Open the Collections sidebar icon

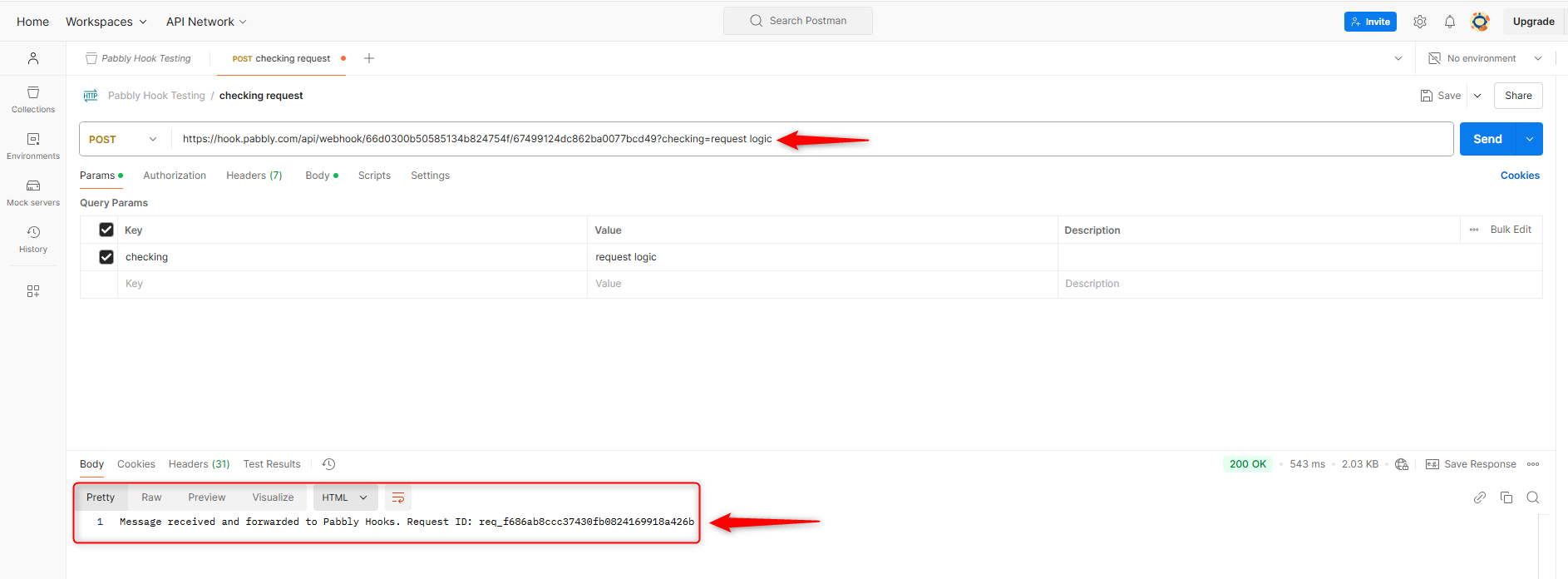coord(33,99)
